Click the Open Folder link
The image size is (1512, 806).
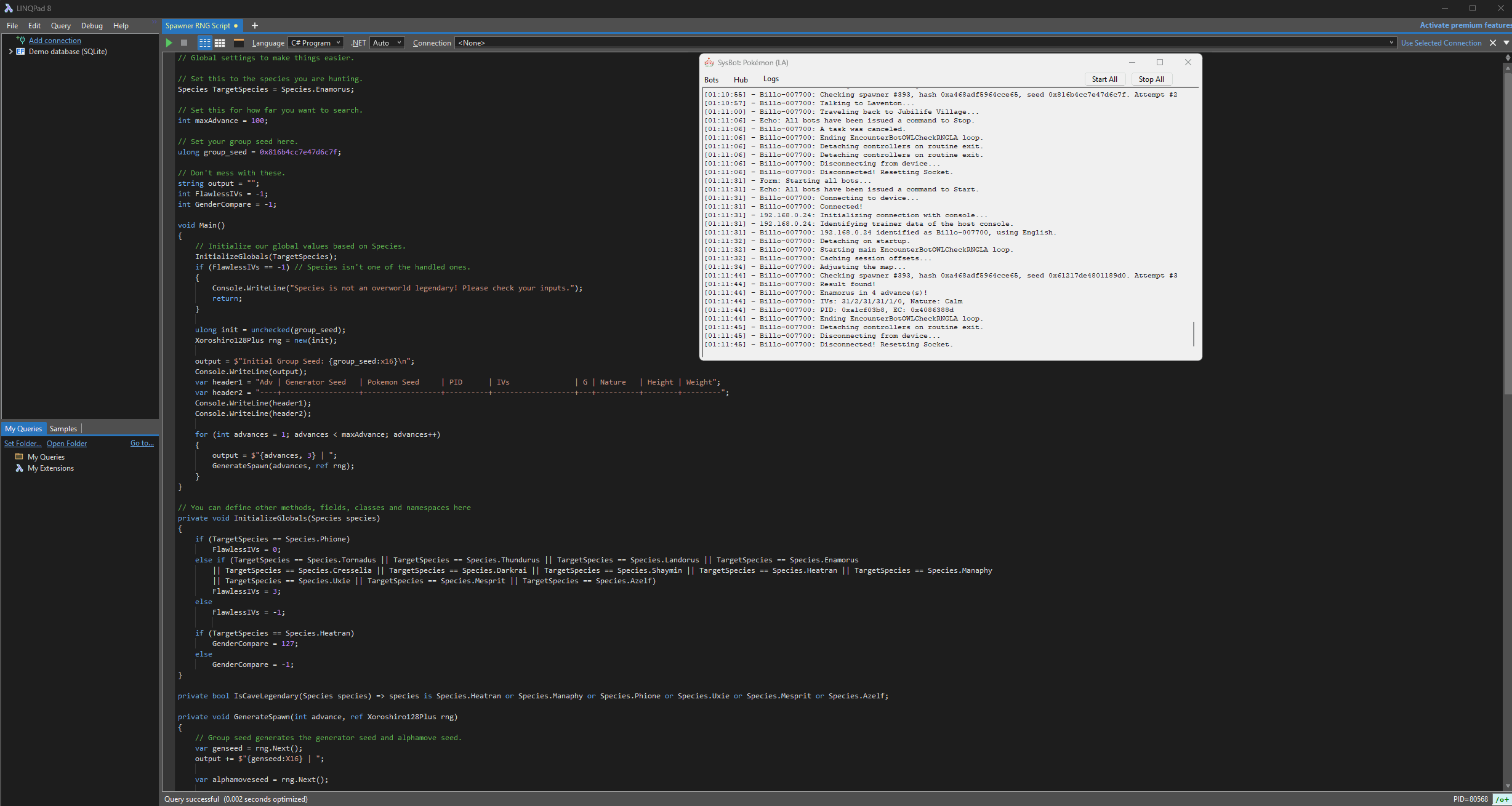click(x=66, y=444)
